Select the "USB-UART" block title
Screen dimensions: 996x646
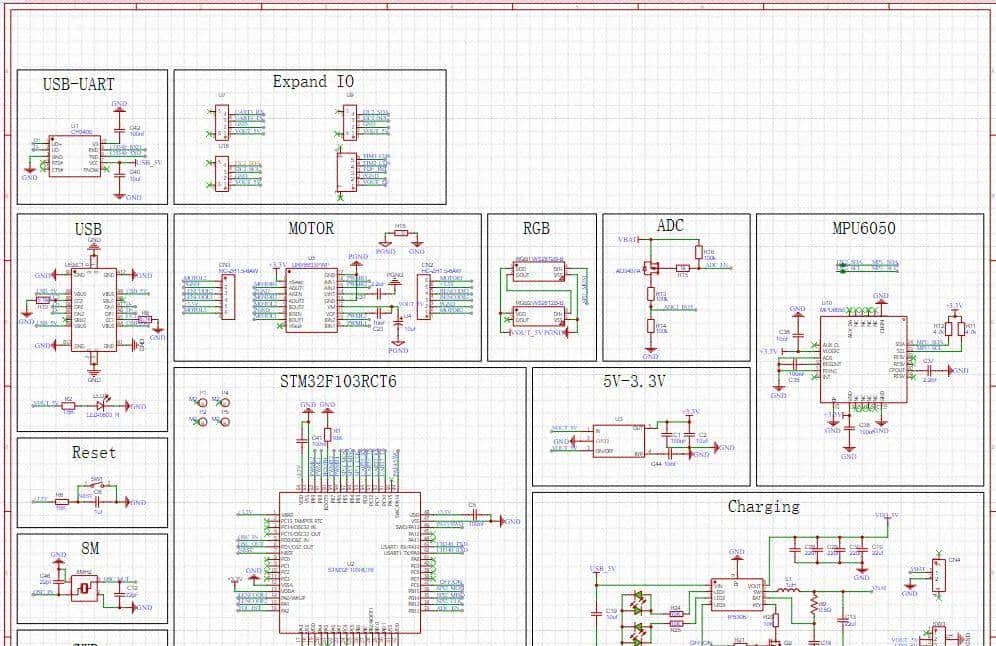81,84
